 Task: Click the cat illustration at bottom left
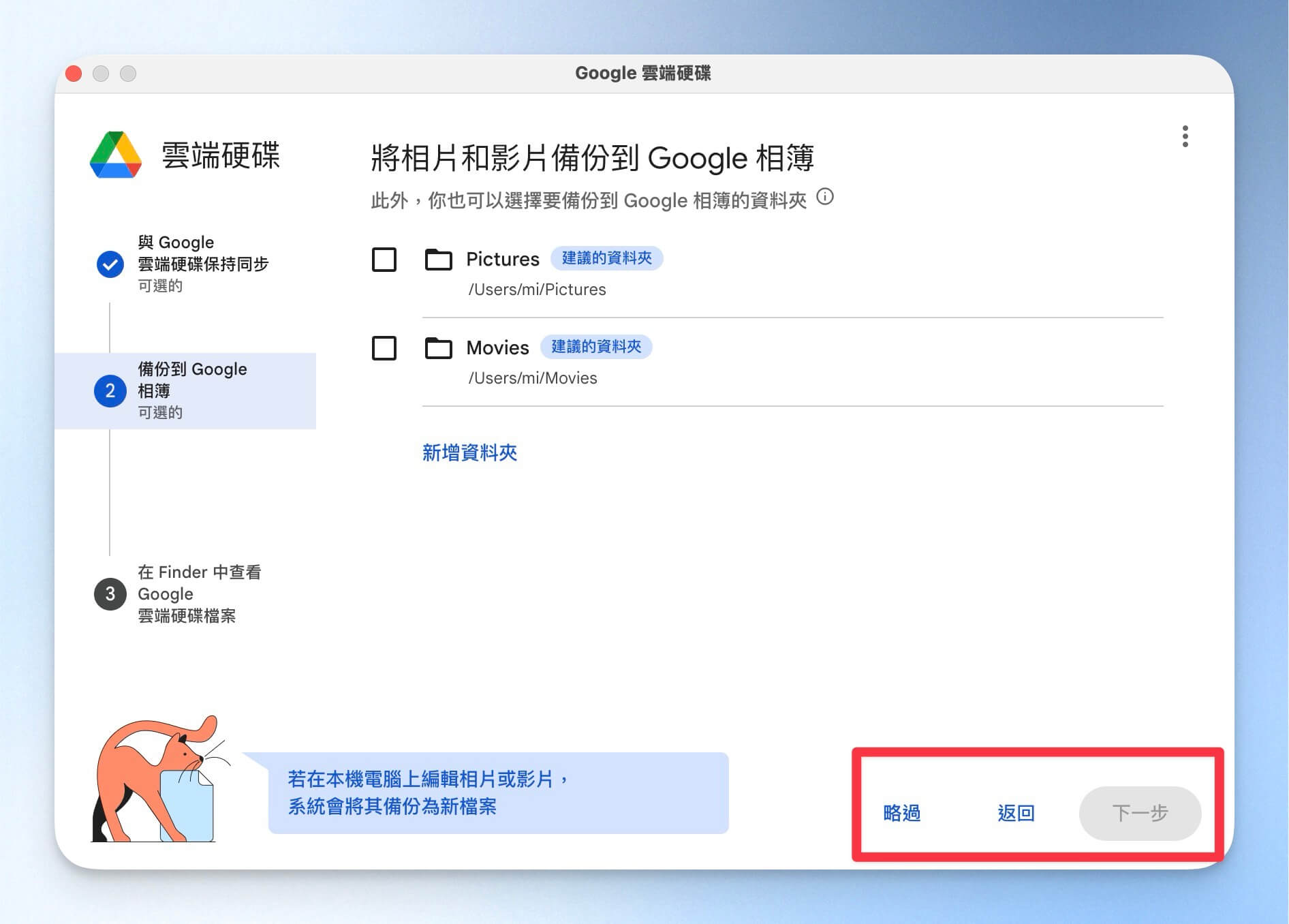(160, 779)
